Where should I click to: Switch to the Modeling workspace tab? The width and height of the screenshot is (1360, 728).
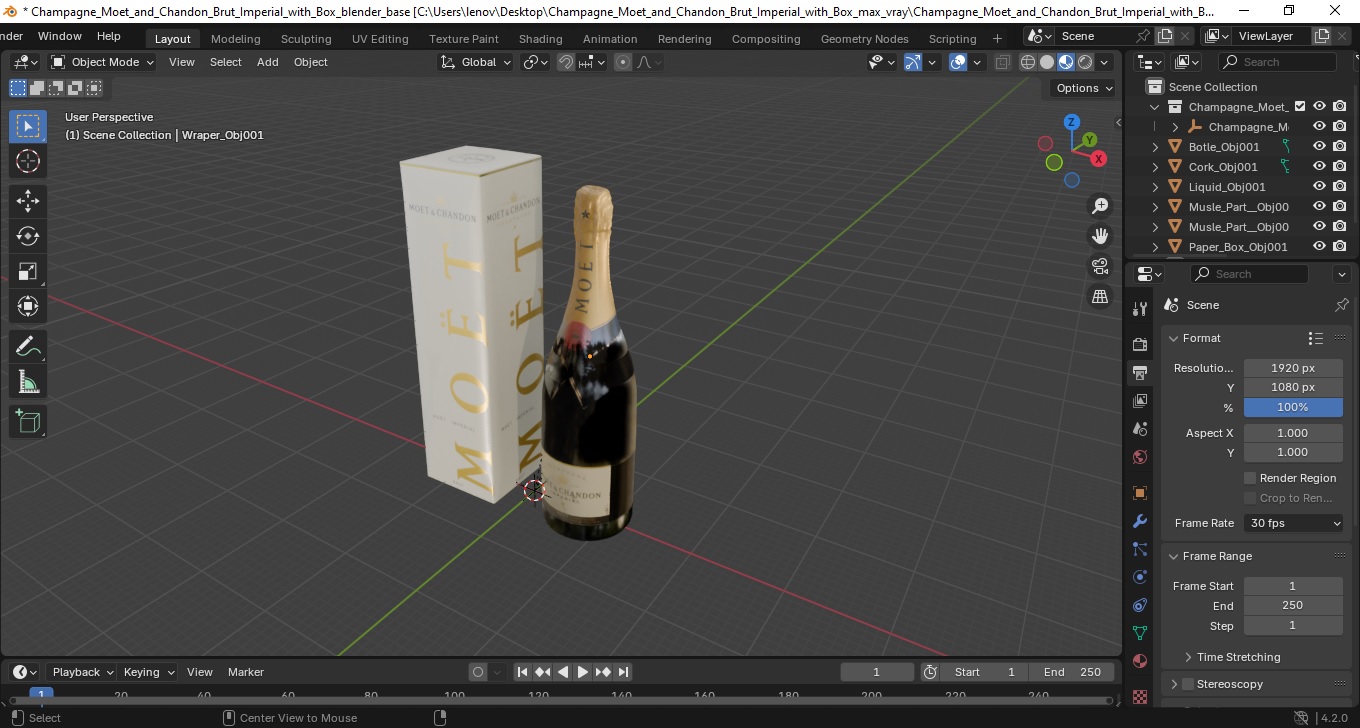click(235, 39)
